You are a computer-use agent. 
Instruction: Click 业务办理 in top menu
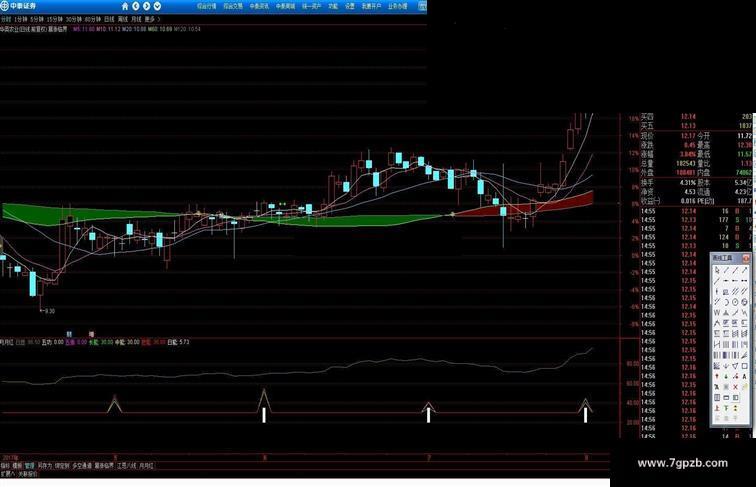click(x=398, y=6)
